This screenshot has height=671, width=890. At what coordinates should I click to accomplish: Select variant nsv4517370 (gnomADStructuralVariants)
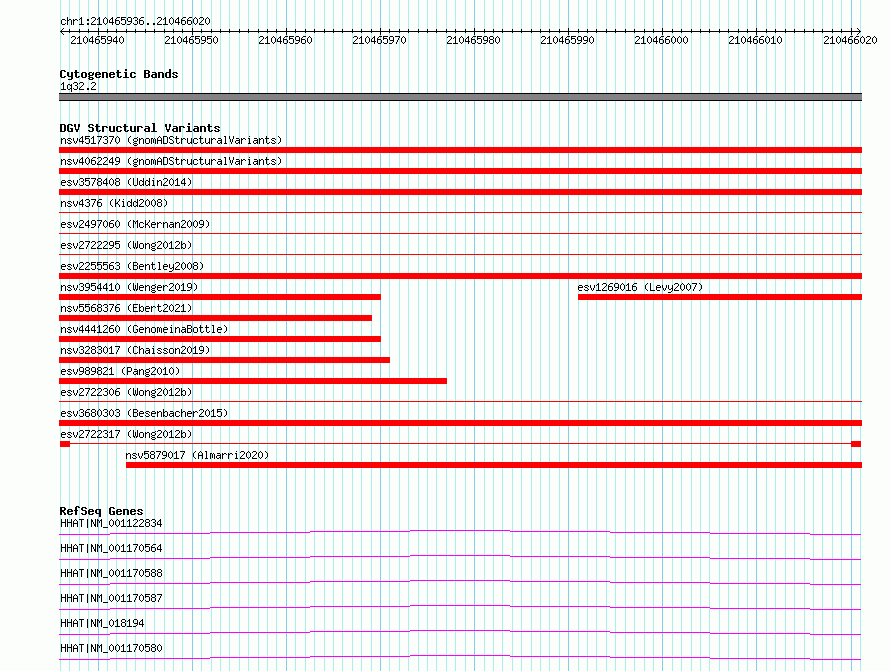[x=171, y=140]
